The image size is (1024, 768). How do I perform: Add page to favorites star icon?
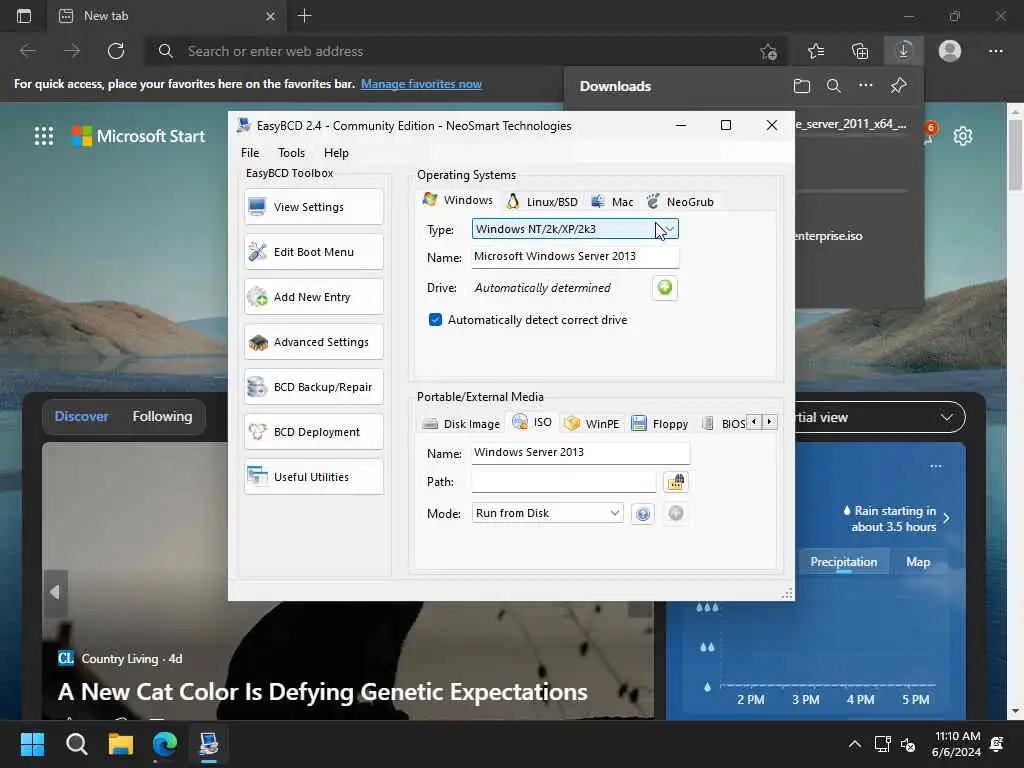pos(769,51)
